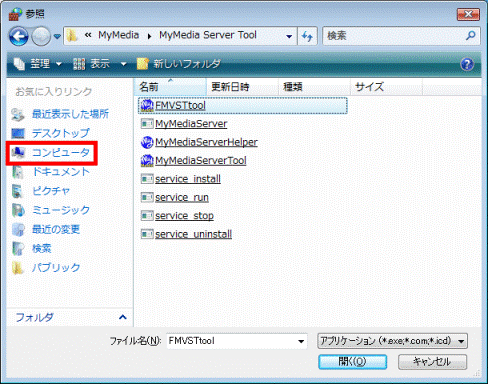488x384 pixels.
Task: Select the service_install file
Action: (188, 179)
